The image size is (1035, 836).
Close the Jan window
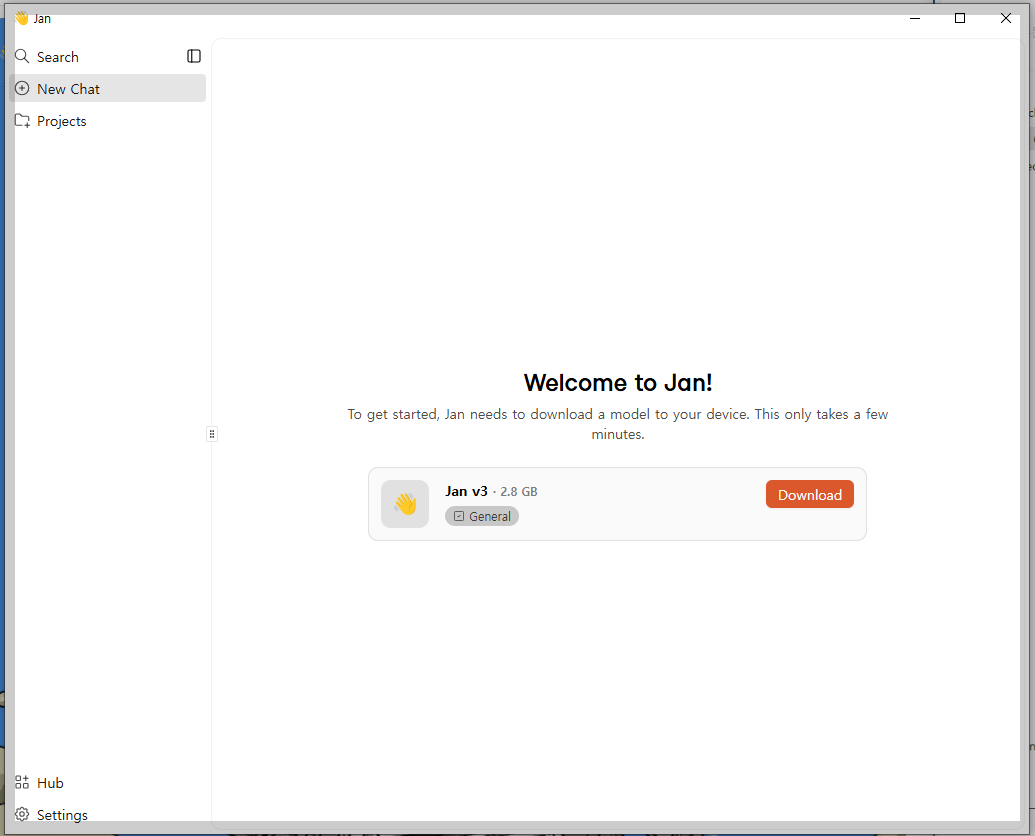point(1005,18)
